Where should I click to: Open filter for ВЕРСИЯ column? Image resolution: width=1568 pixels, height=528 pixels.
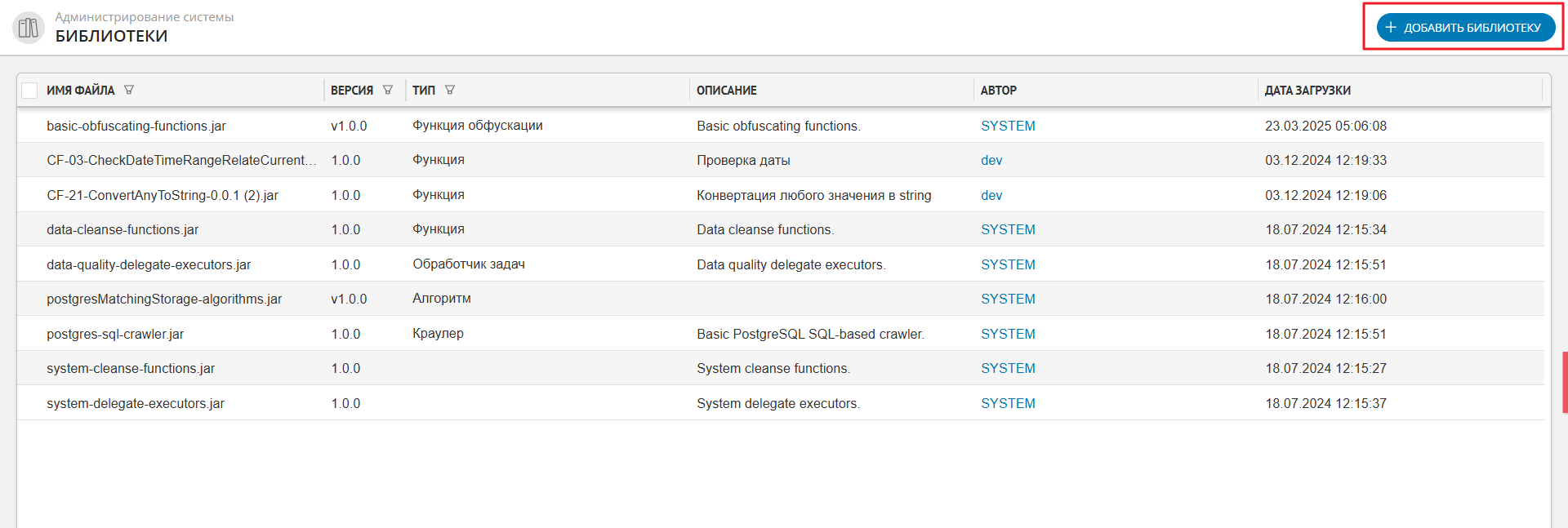[x=388, y=90]
